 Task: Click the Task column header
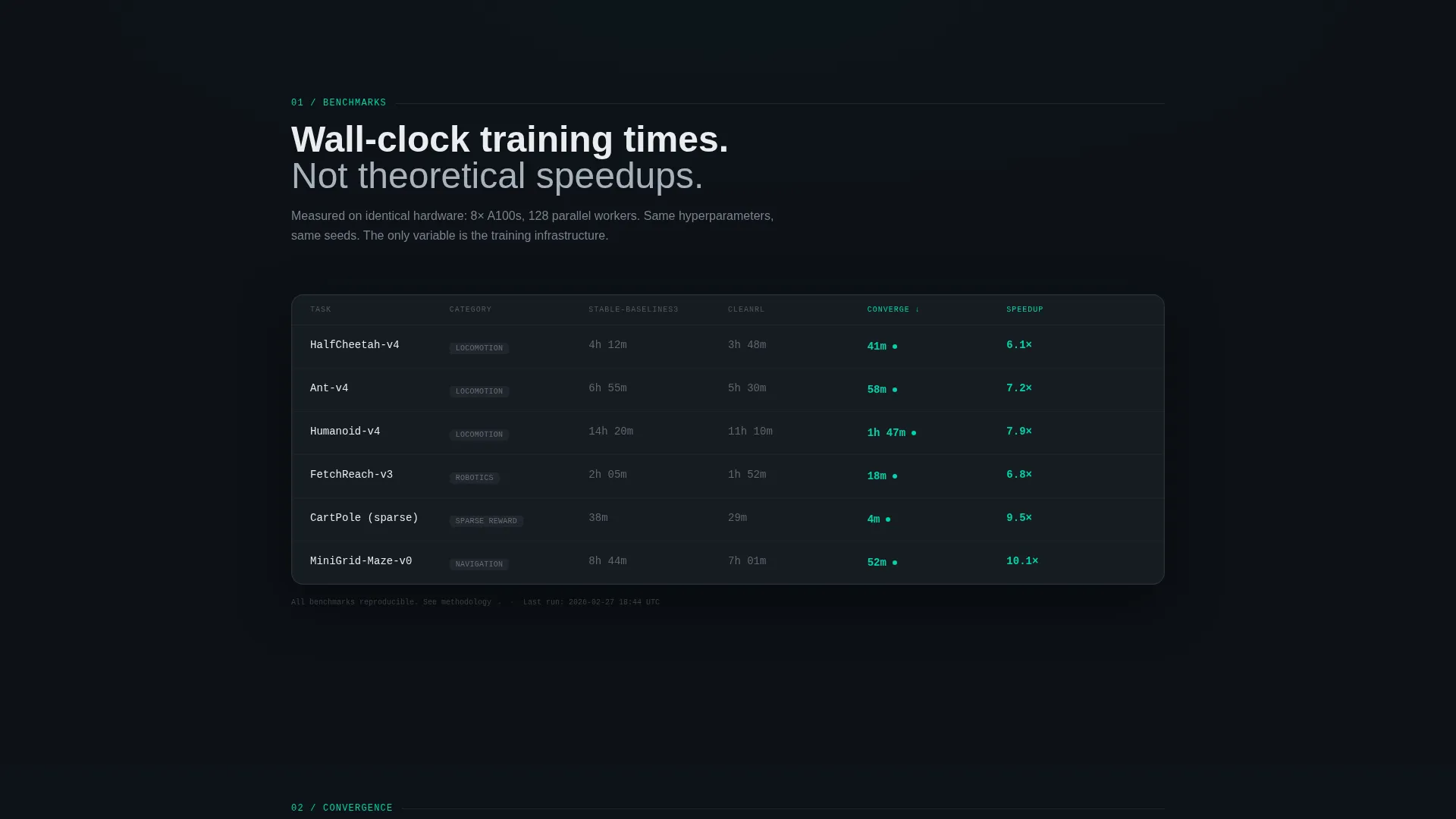[321, 309]
